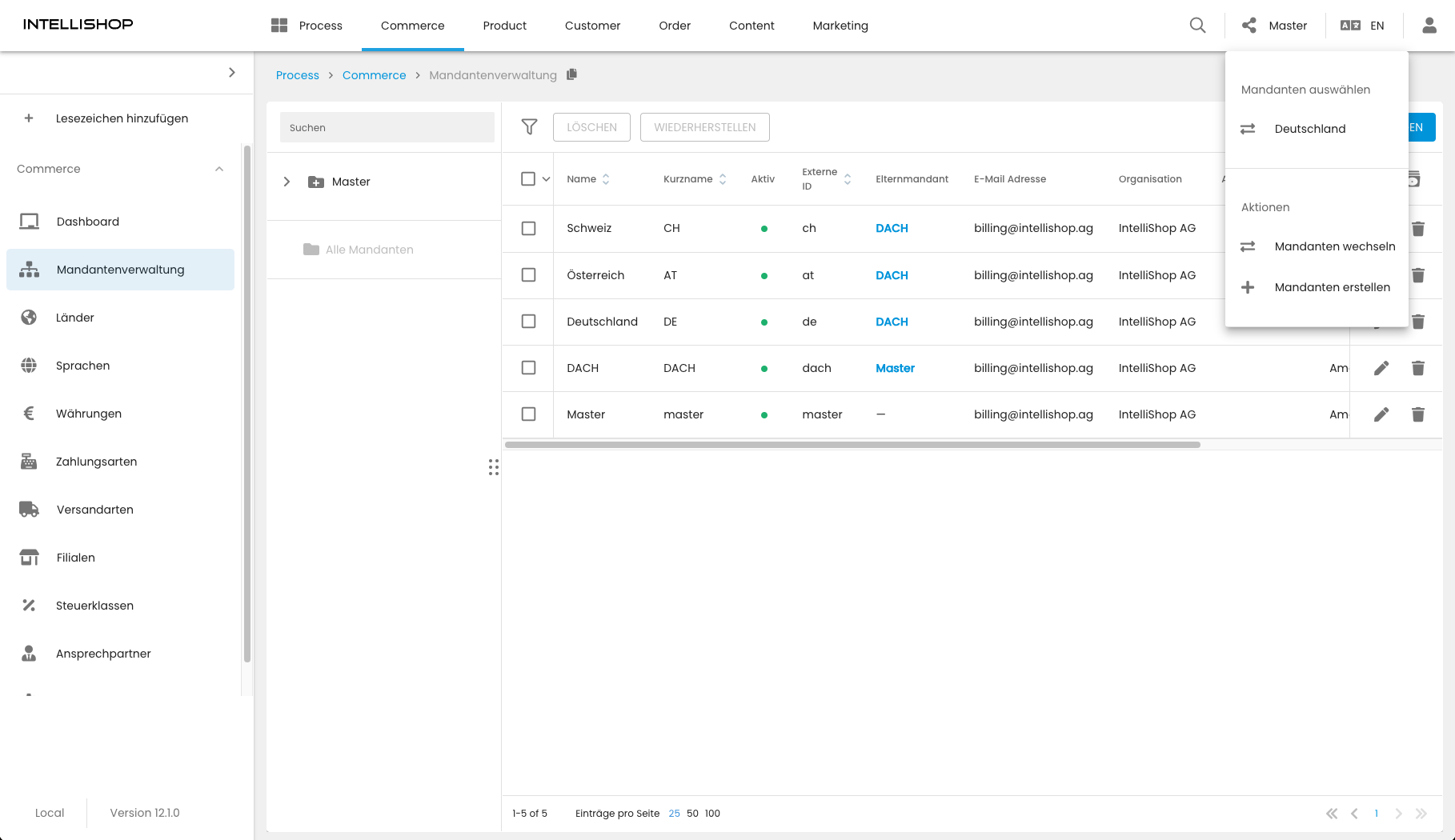This screenshot has height=840, width=1455.
Task: Check the Schweiz row checkbox
Action: pos(528,229)
